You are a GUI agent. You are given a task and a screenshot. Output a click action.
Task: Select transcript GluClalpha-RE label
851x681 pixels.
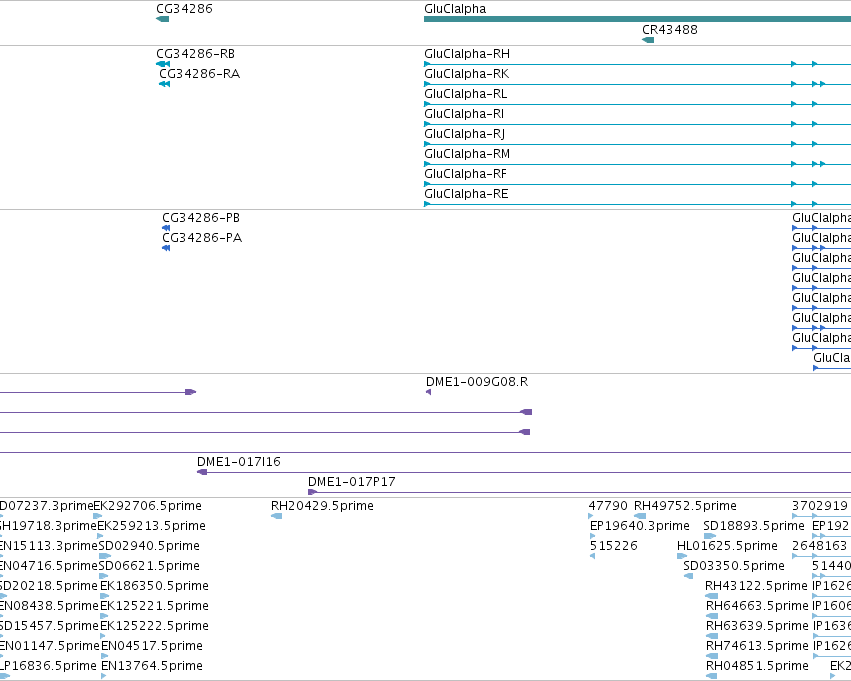466,194
